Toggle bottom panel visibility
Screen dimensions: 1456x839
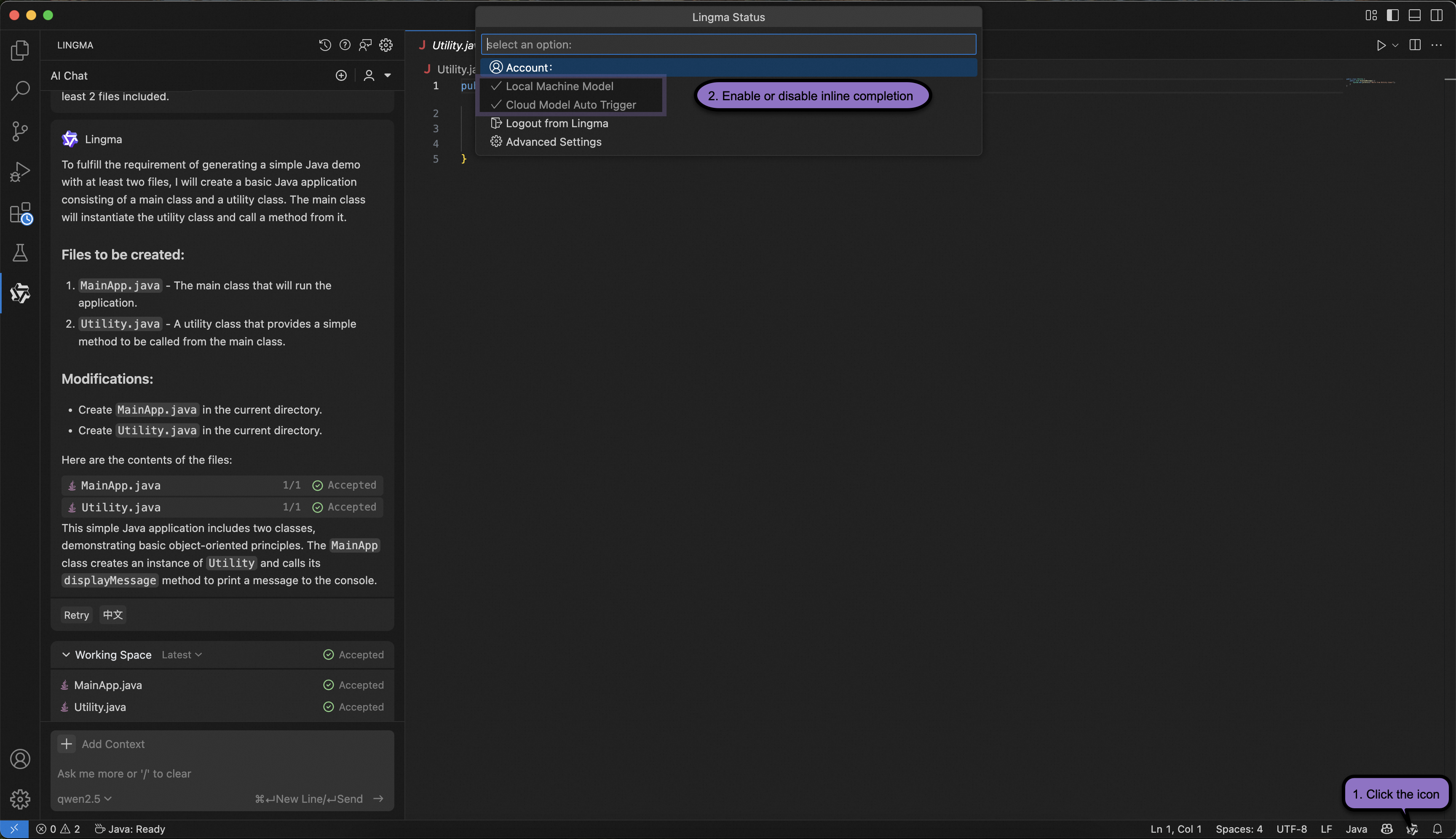(1414, 16)
